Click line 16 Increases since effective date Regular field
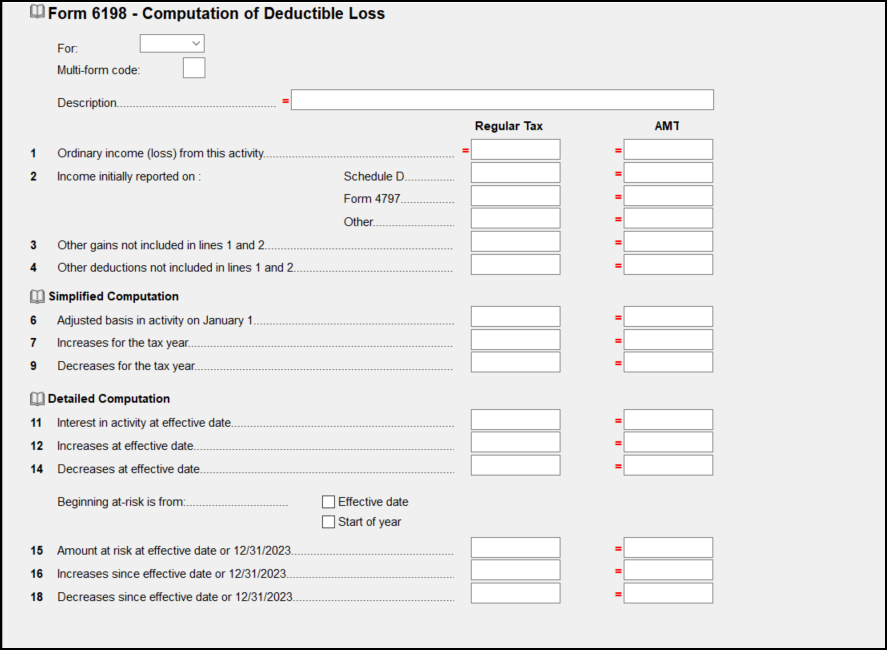Screen dimensions: 887x650 515,570
